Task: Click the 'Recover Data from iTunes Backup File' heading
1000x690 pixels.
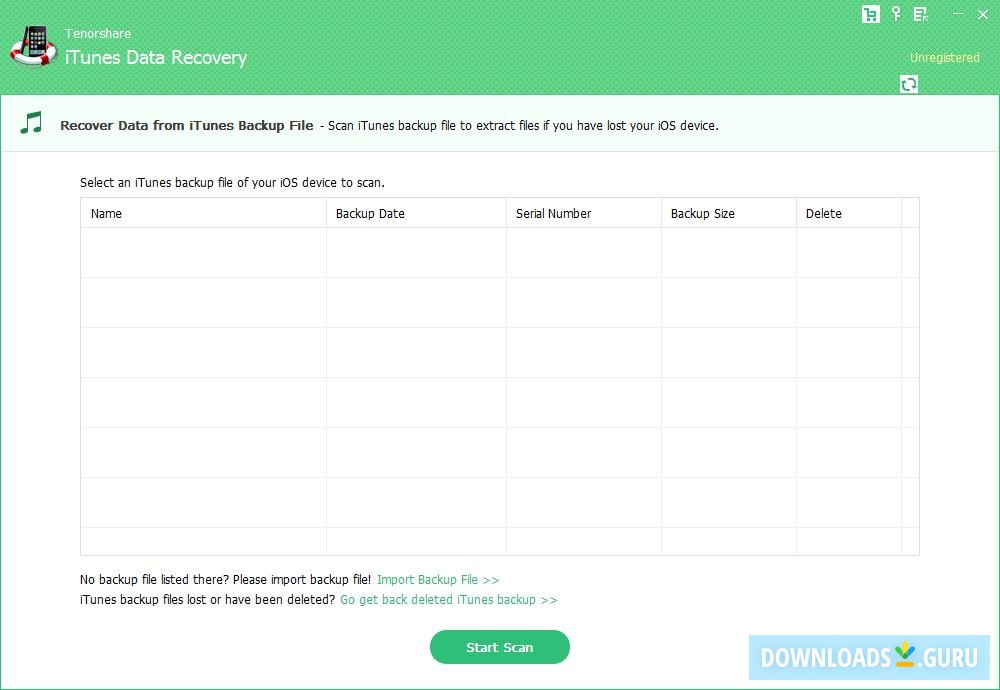Action: pos(187,126)
